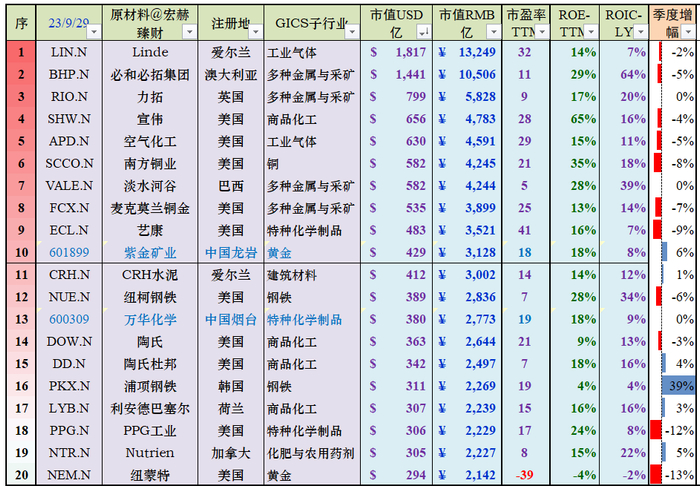Click the 紫金矿业 company link
Screen dimensions: 700x486
[150, 253]
